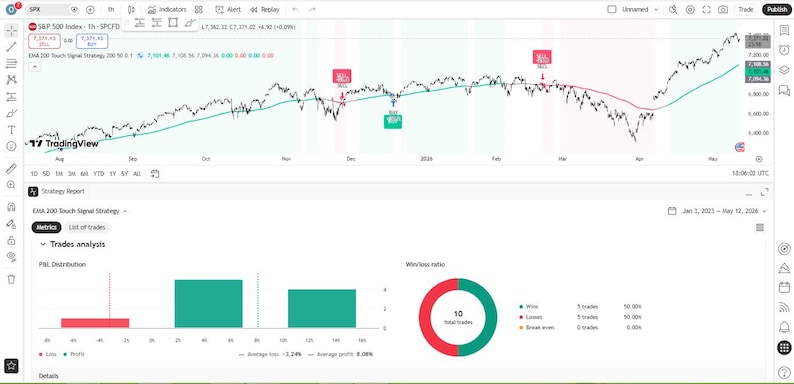Toggle hide all drawings eye icon
This screenshot has width=794, height=384.
[x=11, y=256]
